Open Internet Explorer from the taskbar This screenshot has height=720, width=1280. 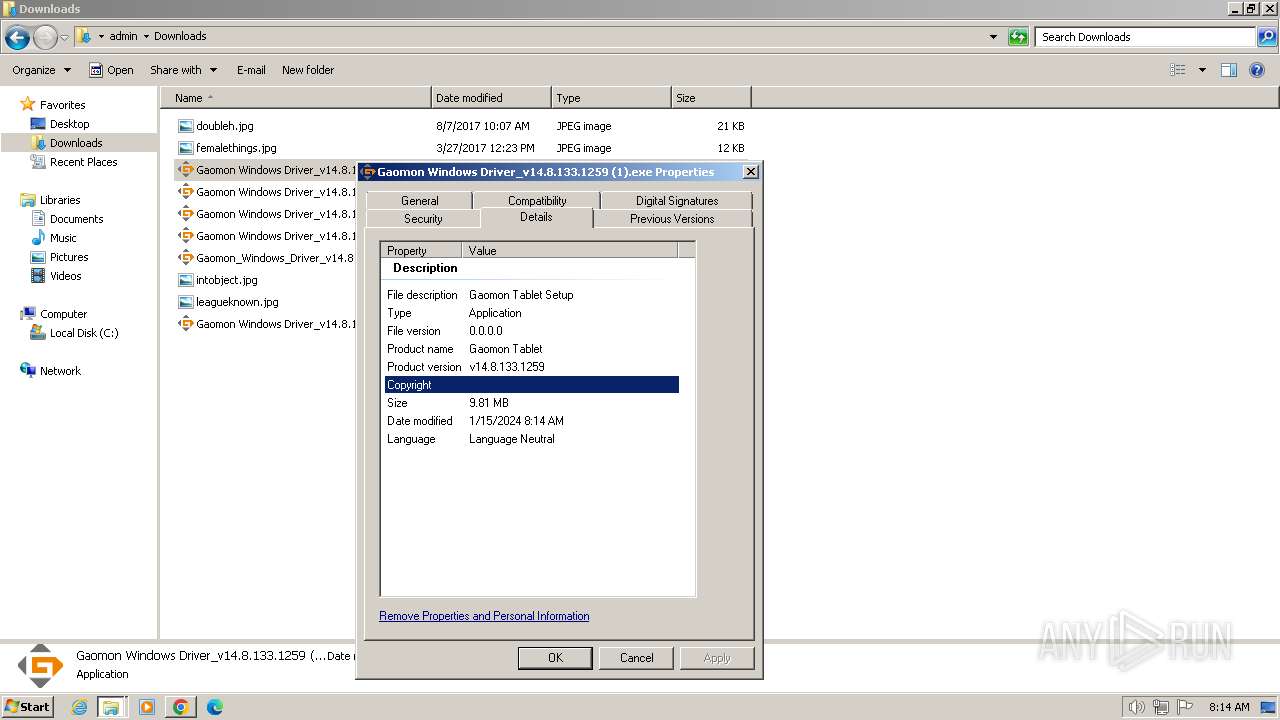click(x=80, y=707)
